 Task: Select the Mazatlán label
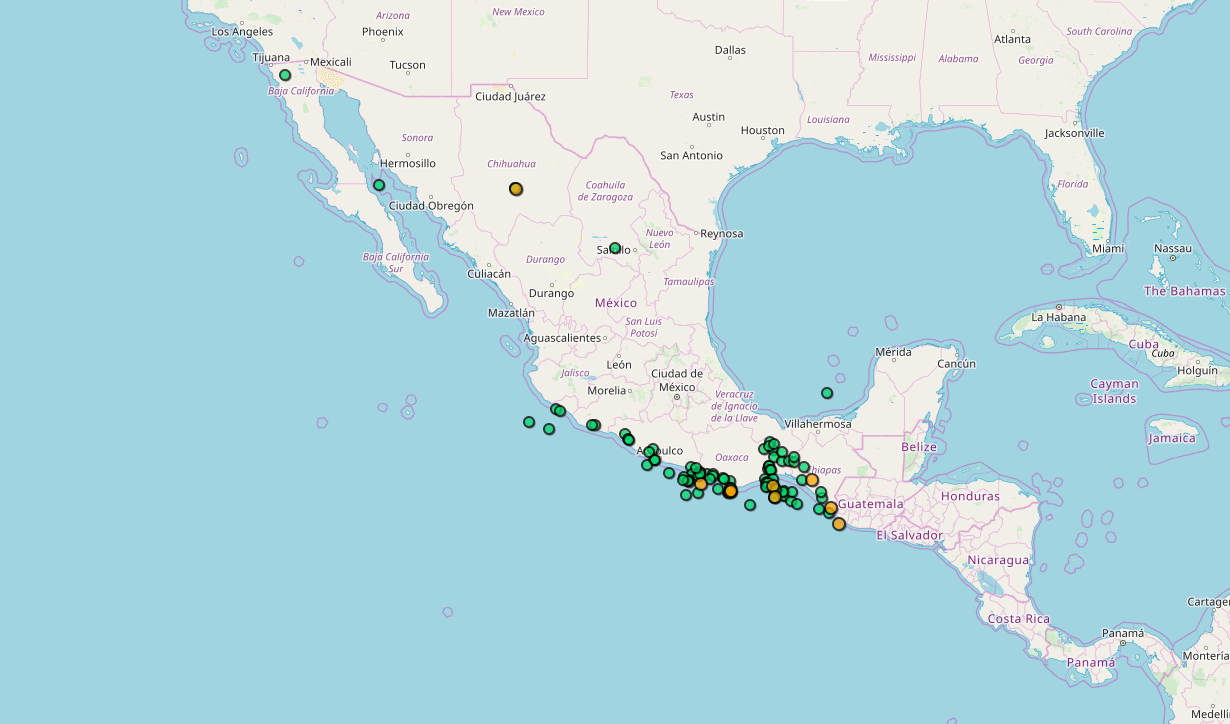[510, 313]
